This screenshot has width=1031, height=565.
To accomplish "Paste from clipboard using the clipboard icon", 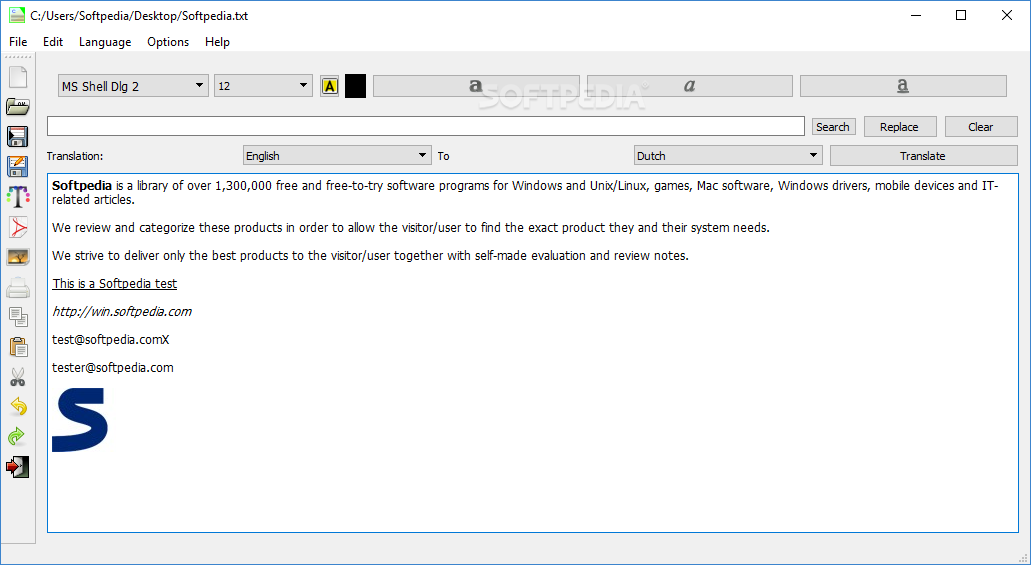I will point(18,347).
